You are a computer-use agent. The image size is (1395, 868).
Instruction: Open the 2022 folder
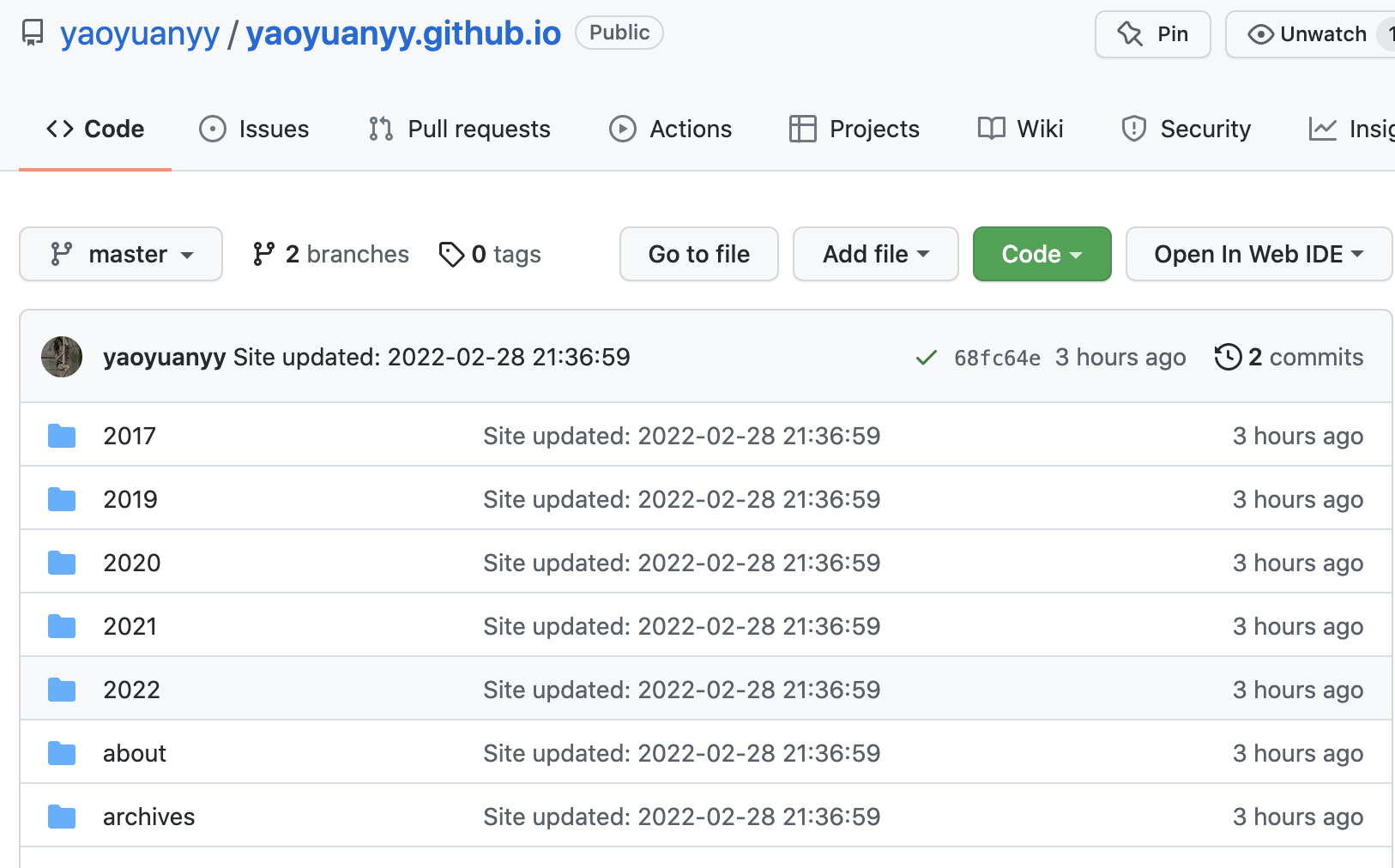(x=132, y=690)
